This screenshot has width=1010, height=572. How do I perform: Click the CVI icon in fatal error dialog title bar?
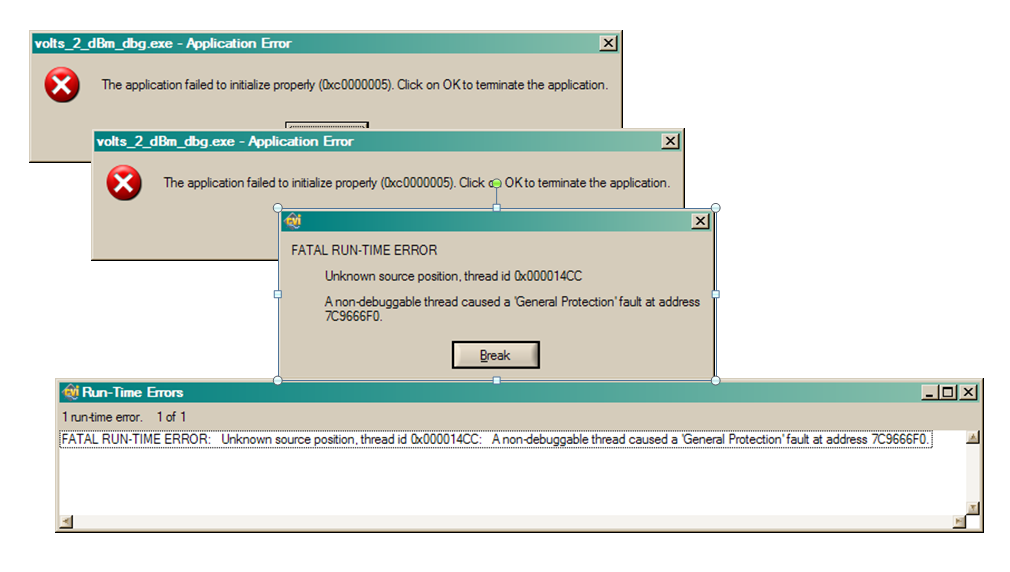tap(294, 221)
